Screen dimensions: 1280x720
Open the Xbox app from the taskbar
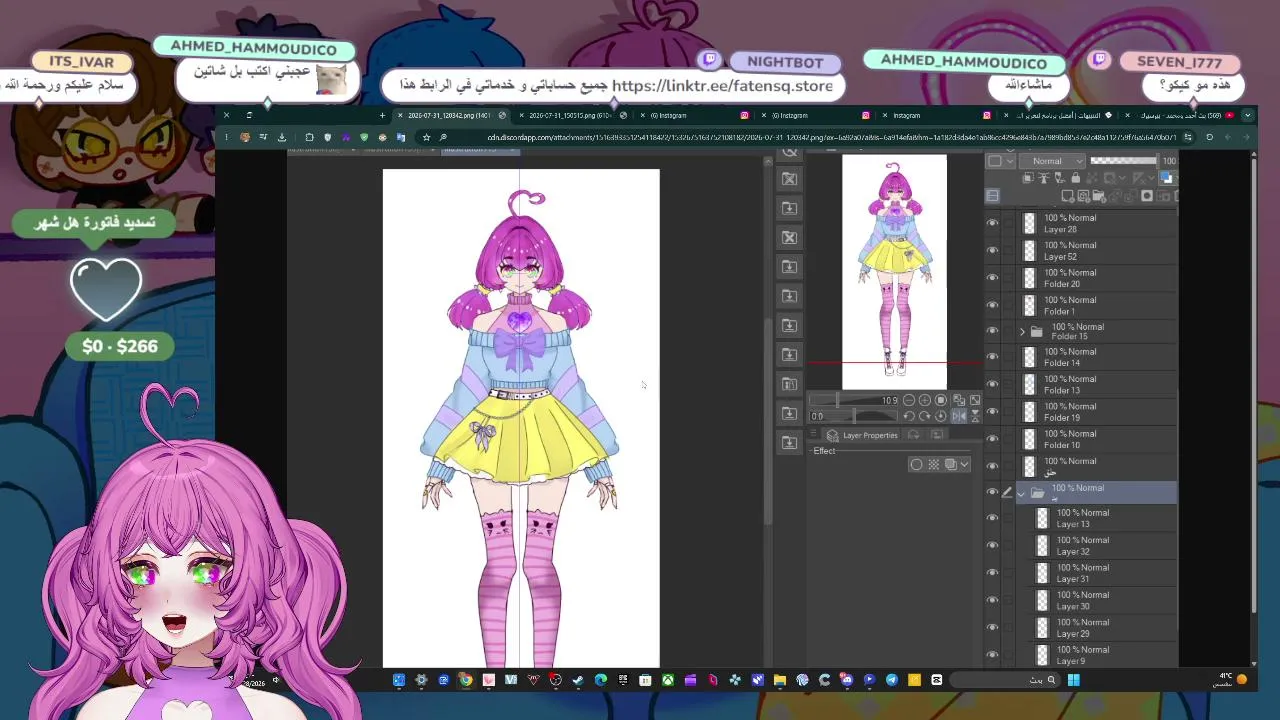tap(667, 680)
